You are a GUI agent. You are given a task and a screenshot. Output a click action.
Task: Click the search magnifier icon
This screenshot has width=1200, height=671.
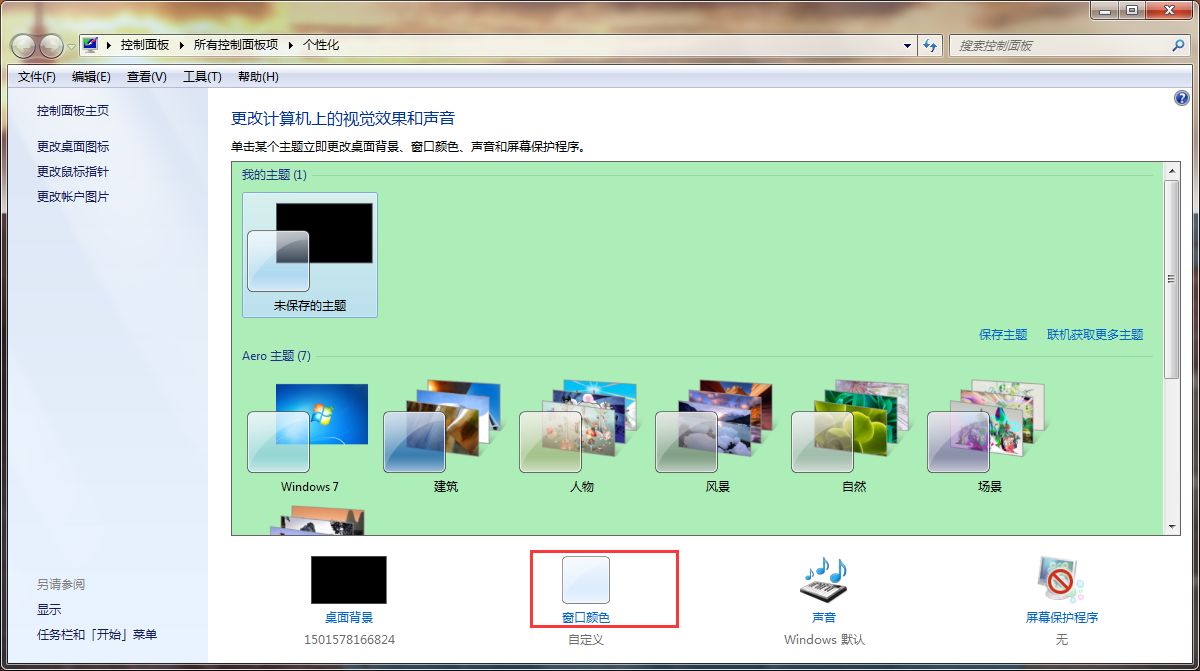click(x=1178, y=45)
